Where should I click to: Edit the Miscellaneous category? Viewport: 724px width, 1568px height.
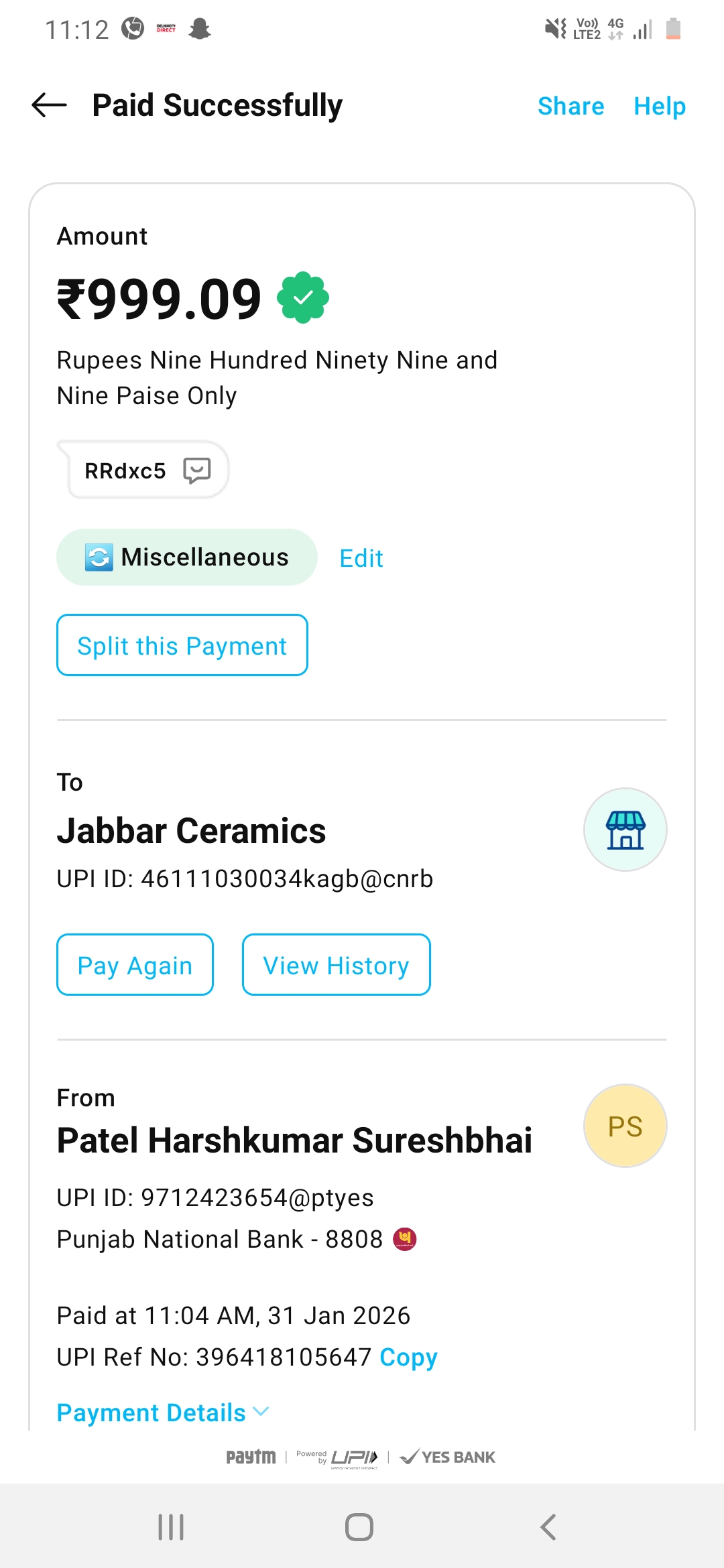click(x=361, y=558)
